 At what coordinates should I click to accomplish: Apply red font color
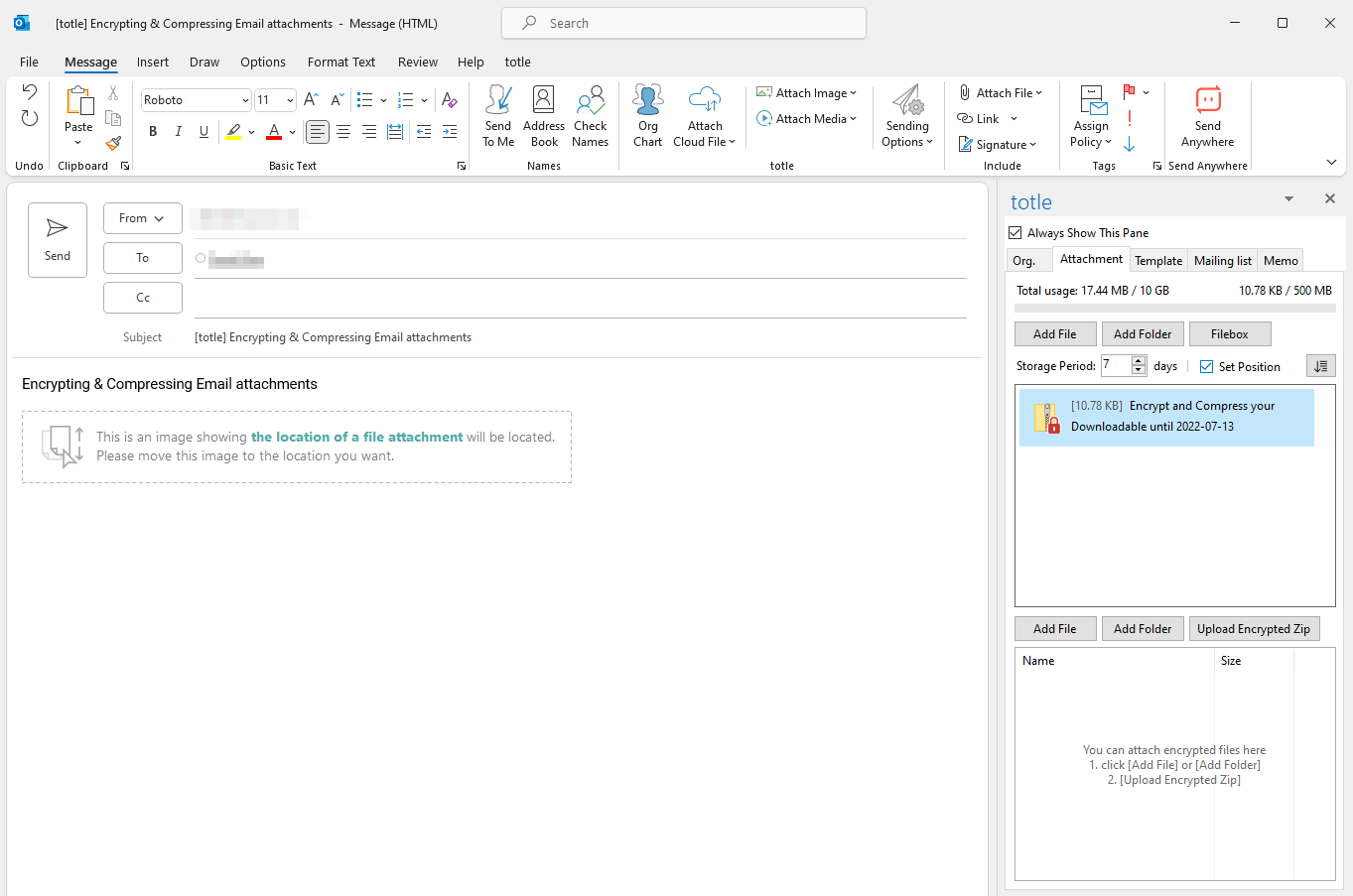(x=274, y=131)
